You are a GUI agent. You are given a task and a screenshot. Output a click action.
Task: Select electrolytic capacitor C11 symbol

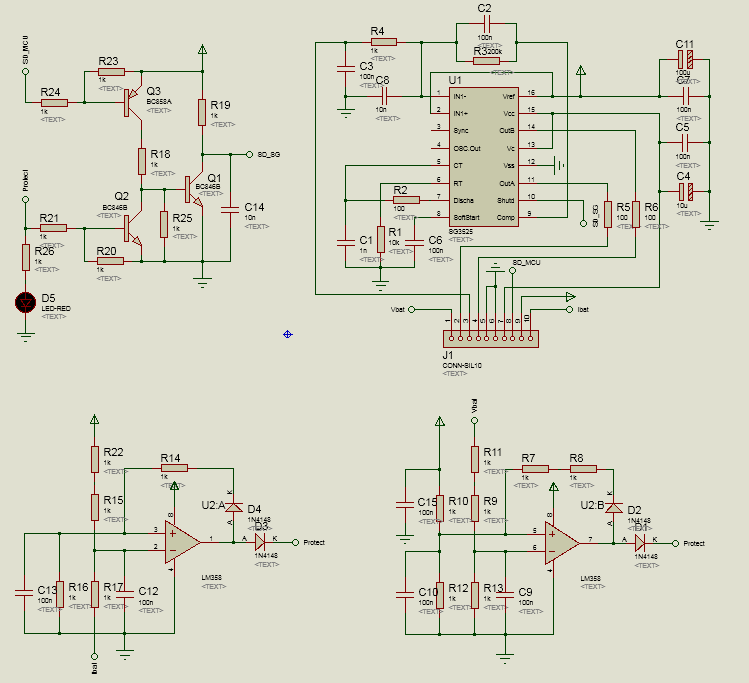[685, 60]
